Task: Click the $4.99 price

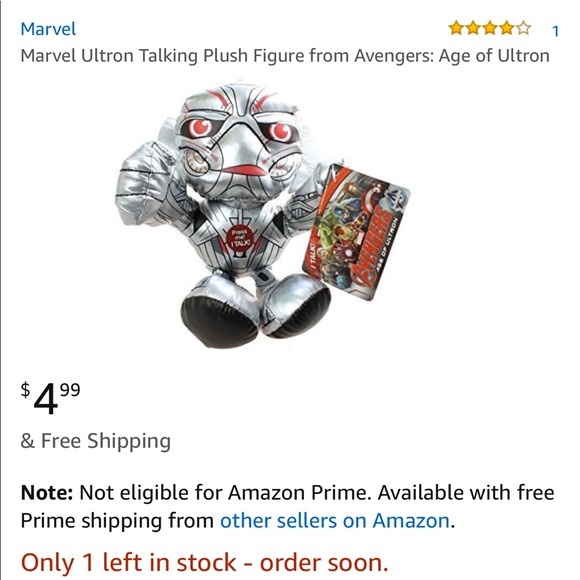Action: tap(50, 399)
